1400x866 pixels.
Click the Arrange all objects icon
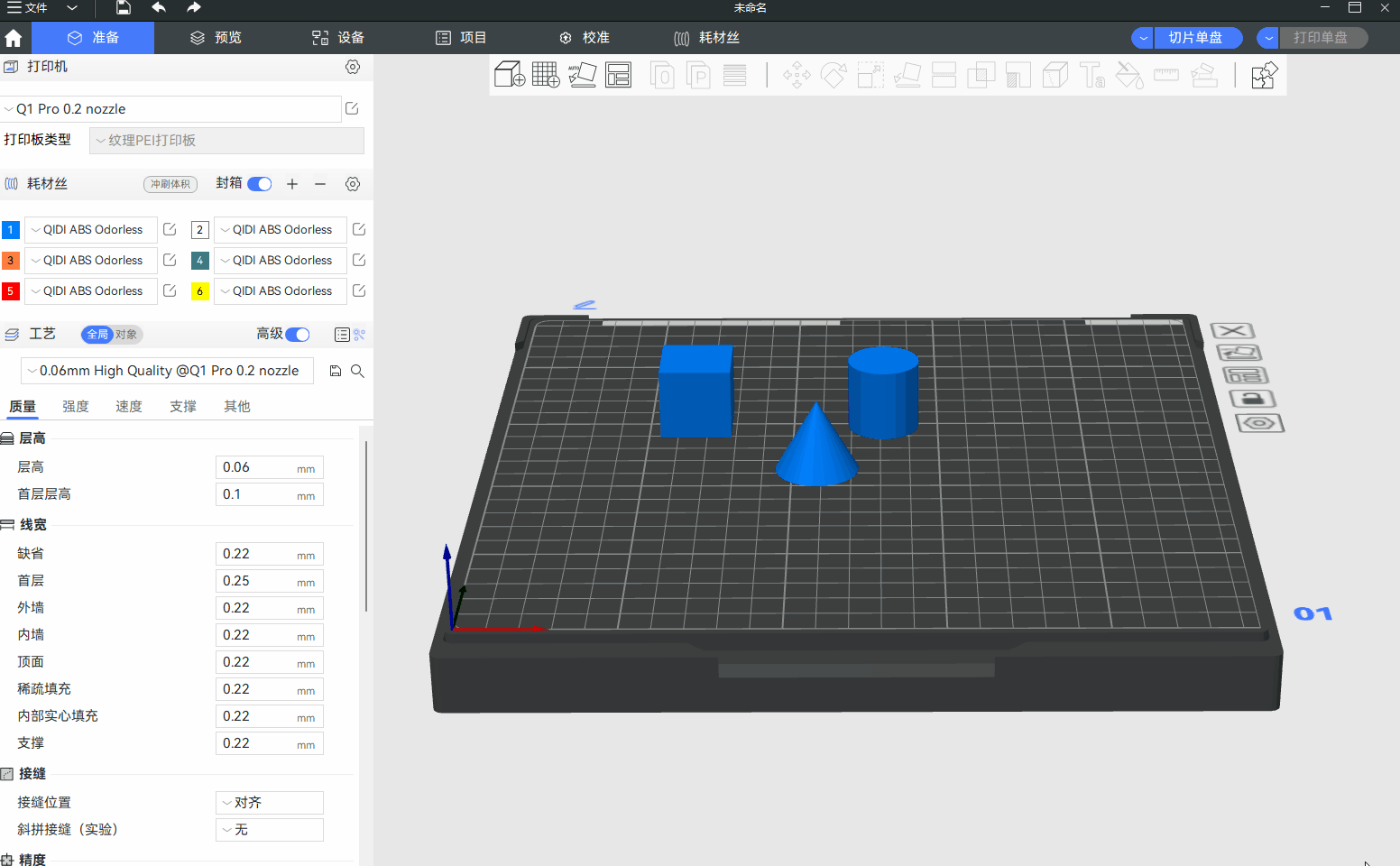tap(618, 75)
